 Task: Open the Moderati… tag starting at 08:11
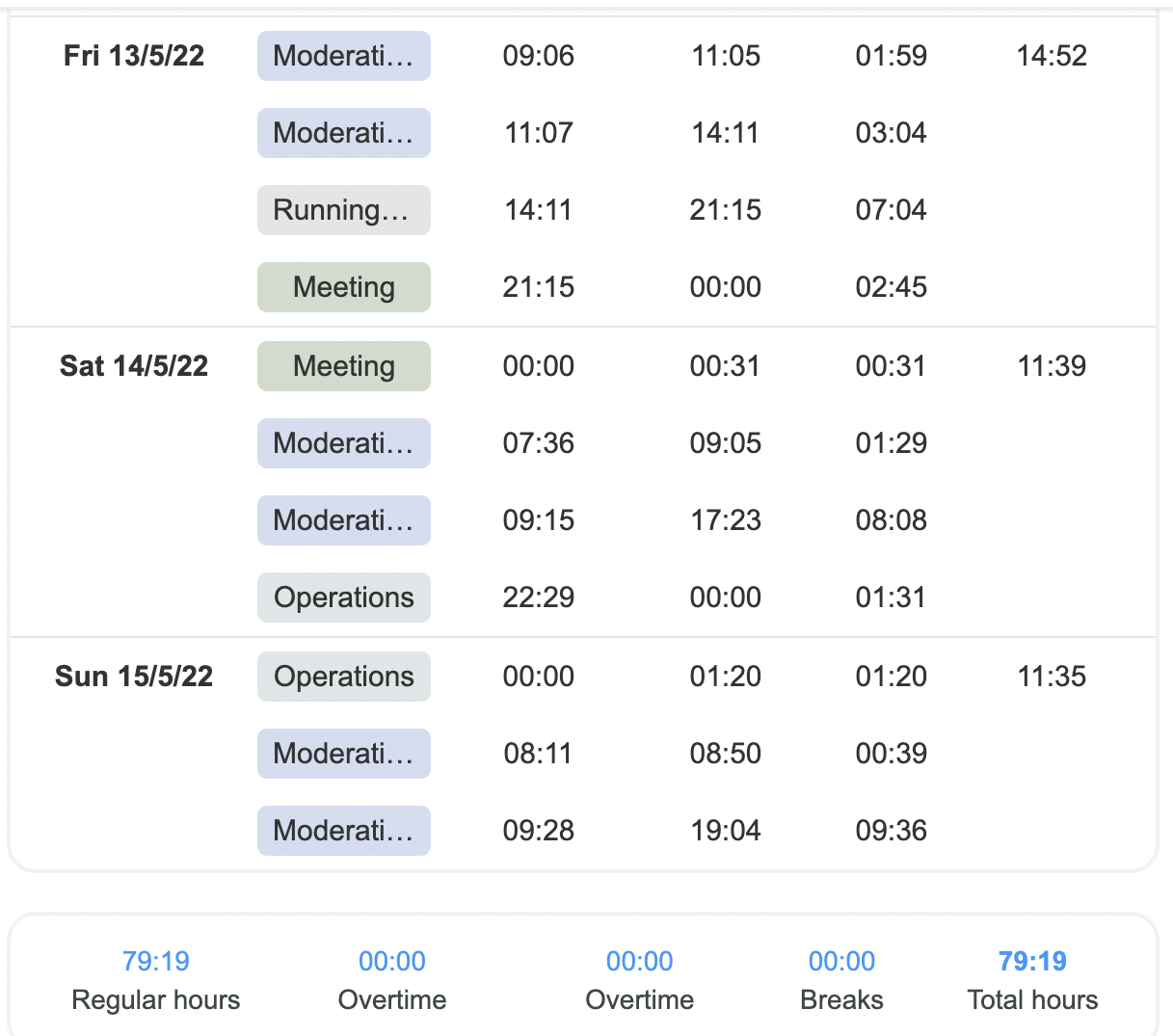[344, 754]
